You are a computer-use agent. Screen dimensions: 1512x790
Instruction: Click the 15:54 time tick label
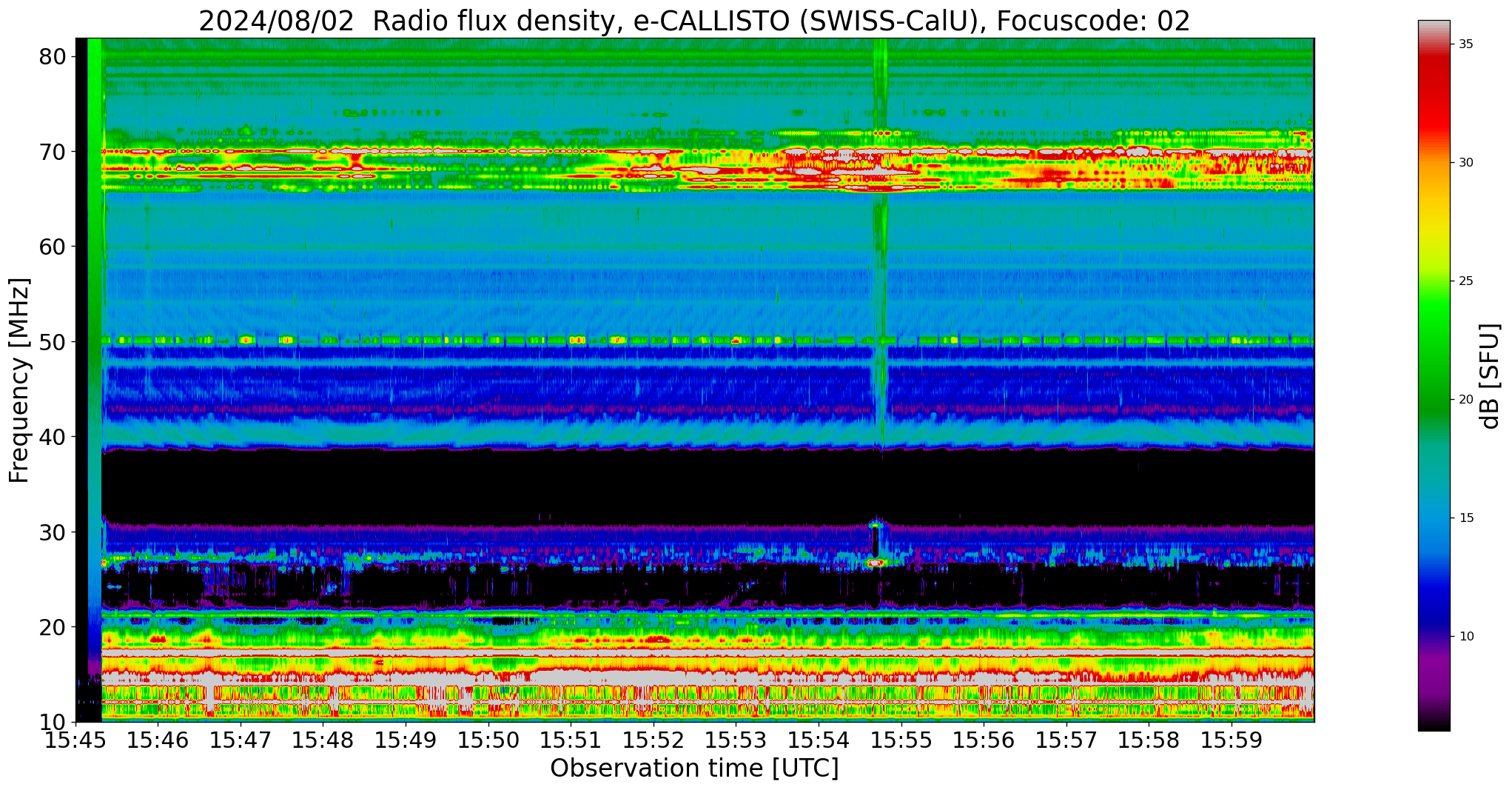(819, 740)
